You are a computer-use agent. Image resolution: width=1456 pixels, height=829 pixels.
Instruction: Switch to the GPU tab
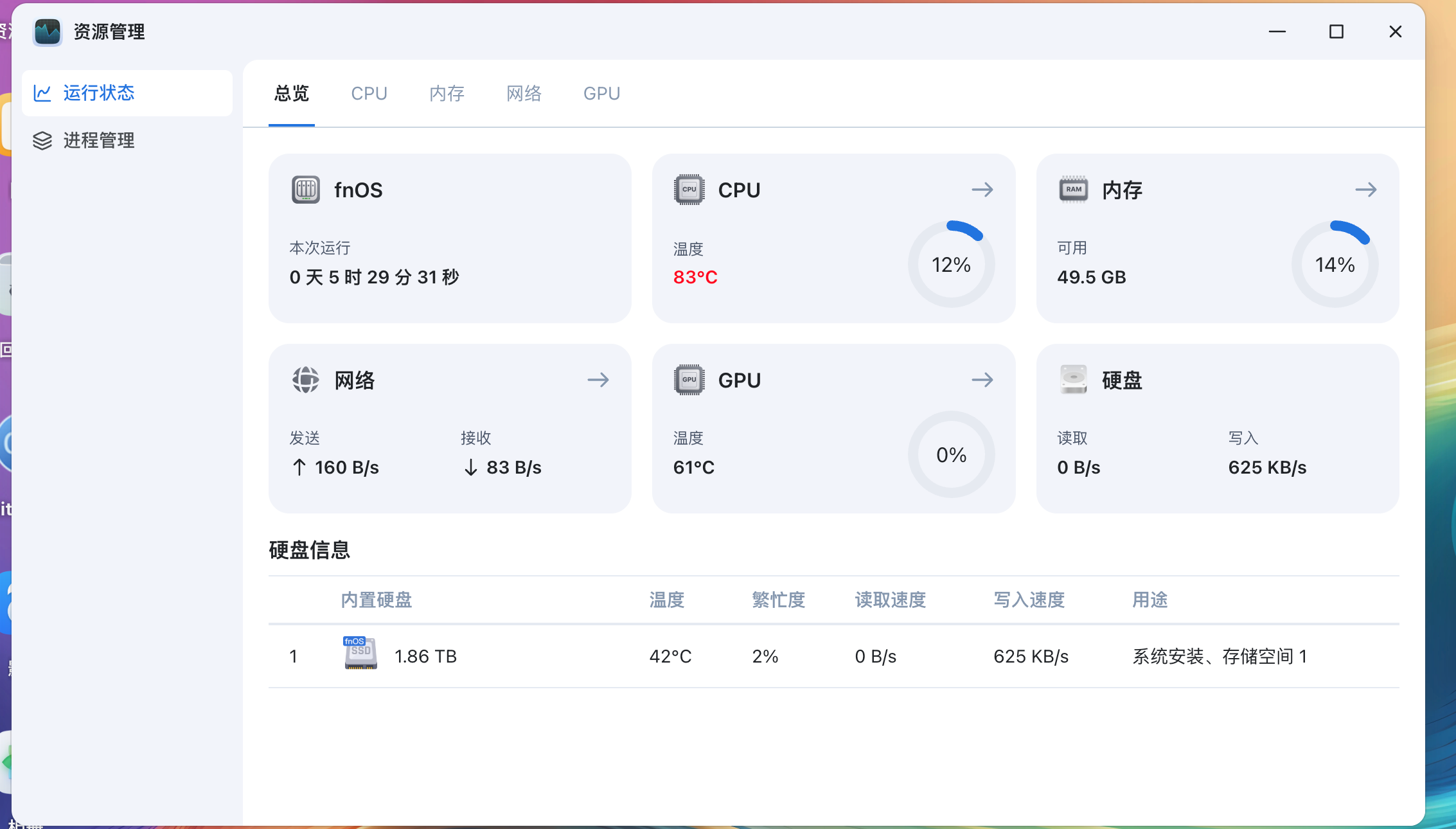coord(601,94)
